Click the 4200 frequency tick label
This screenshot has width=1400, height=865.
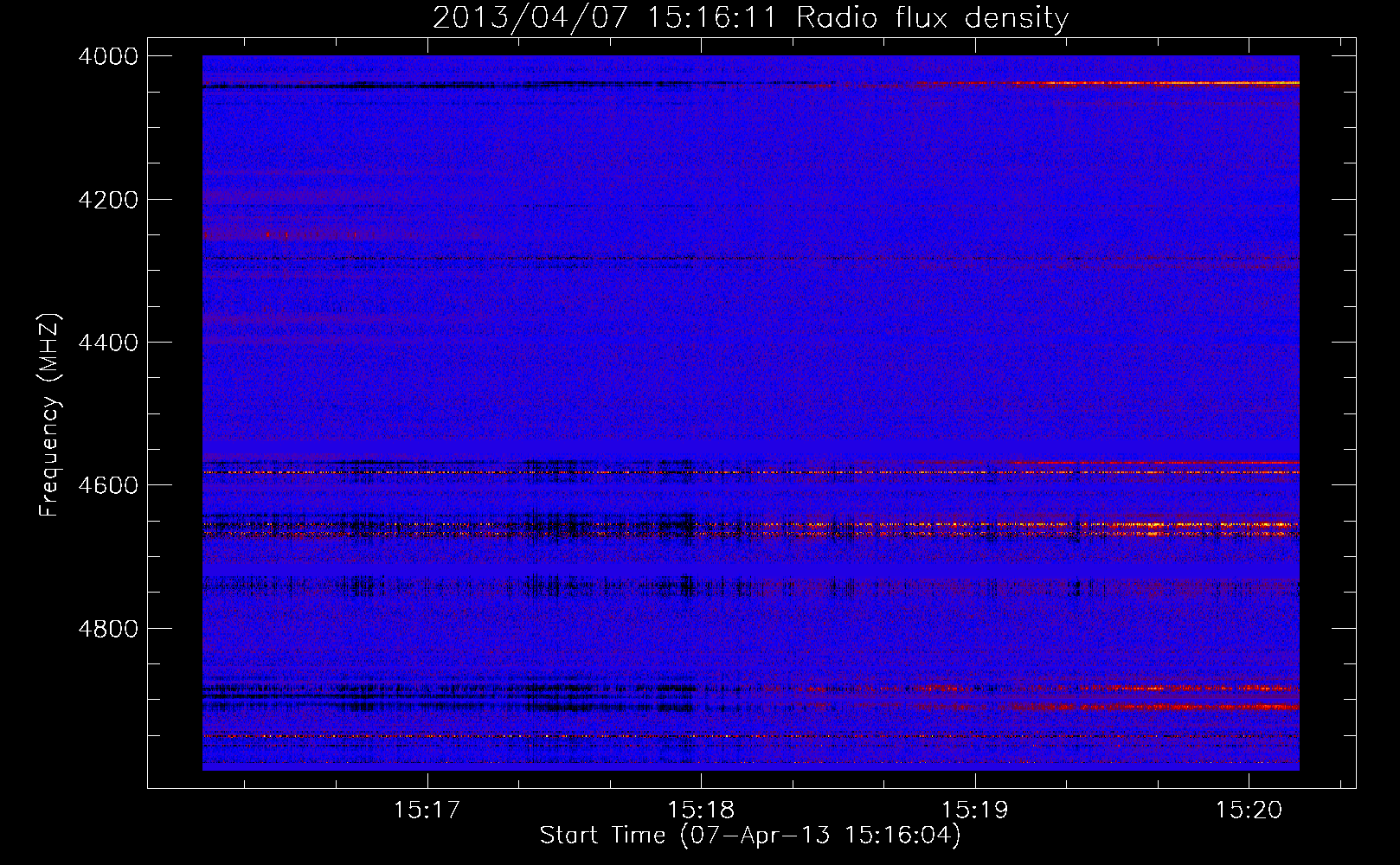[108, 200]
